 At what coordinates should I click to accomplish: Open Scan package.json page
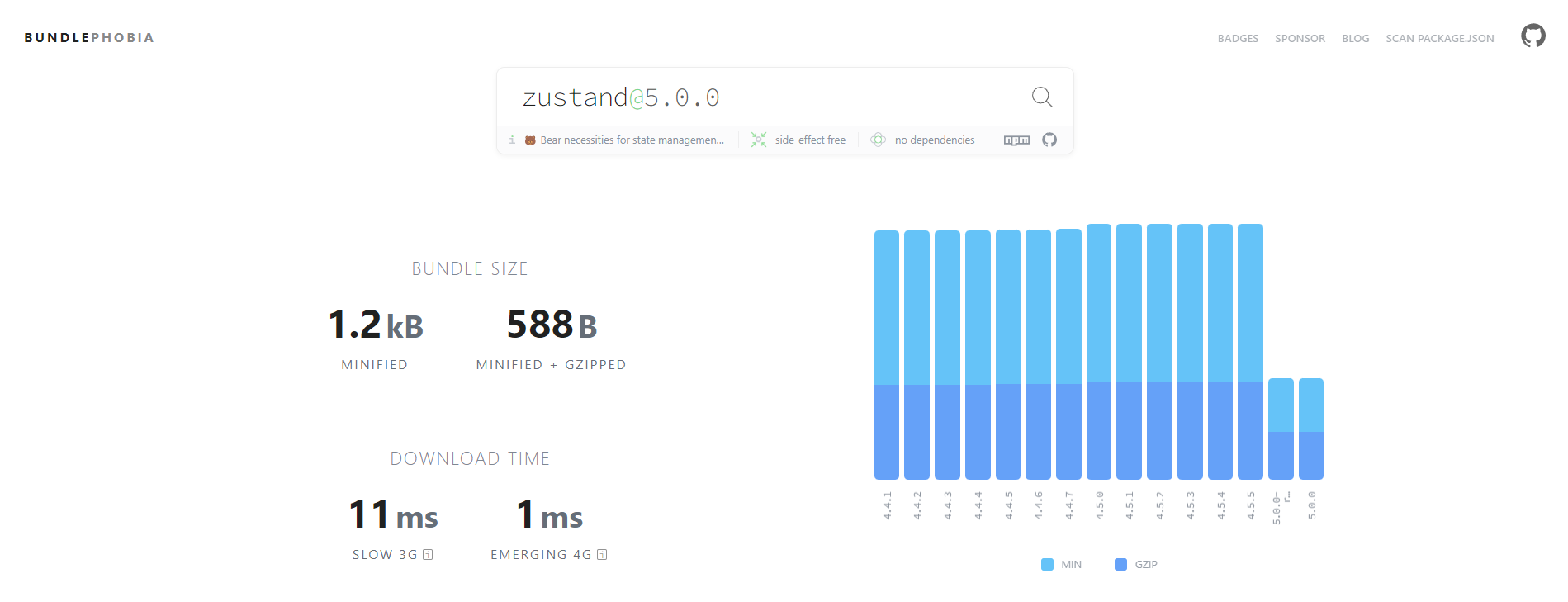pyautogui.click(x=1439, y=39)
